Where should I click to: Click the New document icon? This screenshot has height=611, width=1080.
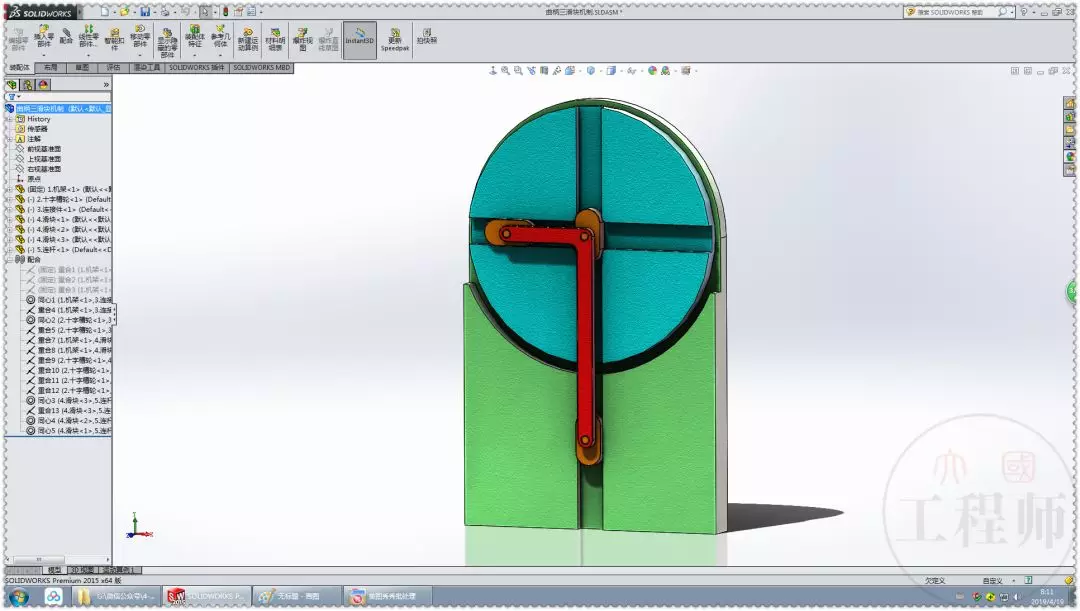(105, 12)
